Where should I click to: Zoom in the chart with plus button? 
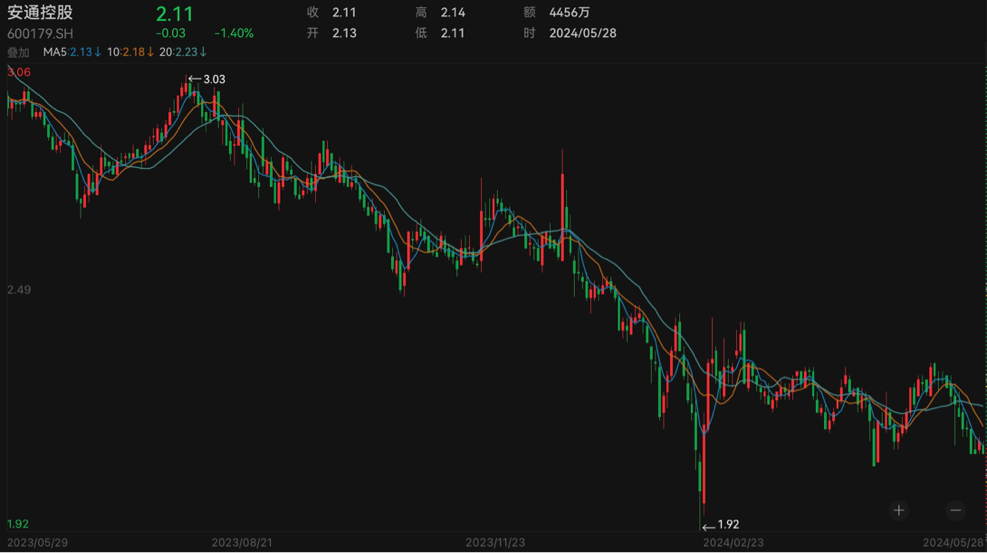pyautogui.click(x=898, y=510)
